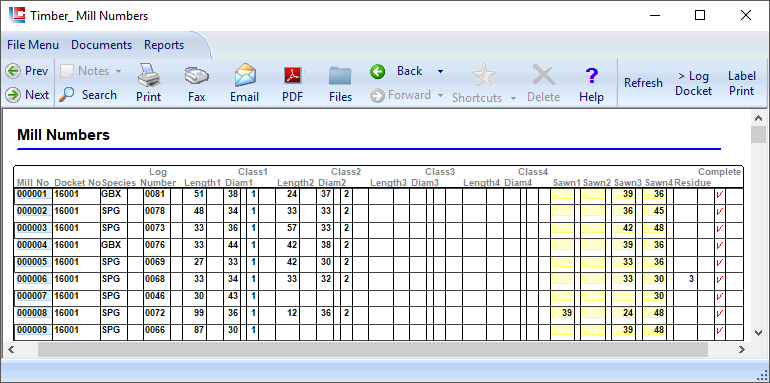Click Sawn3 field for Mill No 000001
The height and width of the screenshot is (383, 770).
(x=624, y=194)
